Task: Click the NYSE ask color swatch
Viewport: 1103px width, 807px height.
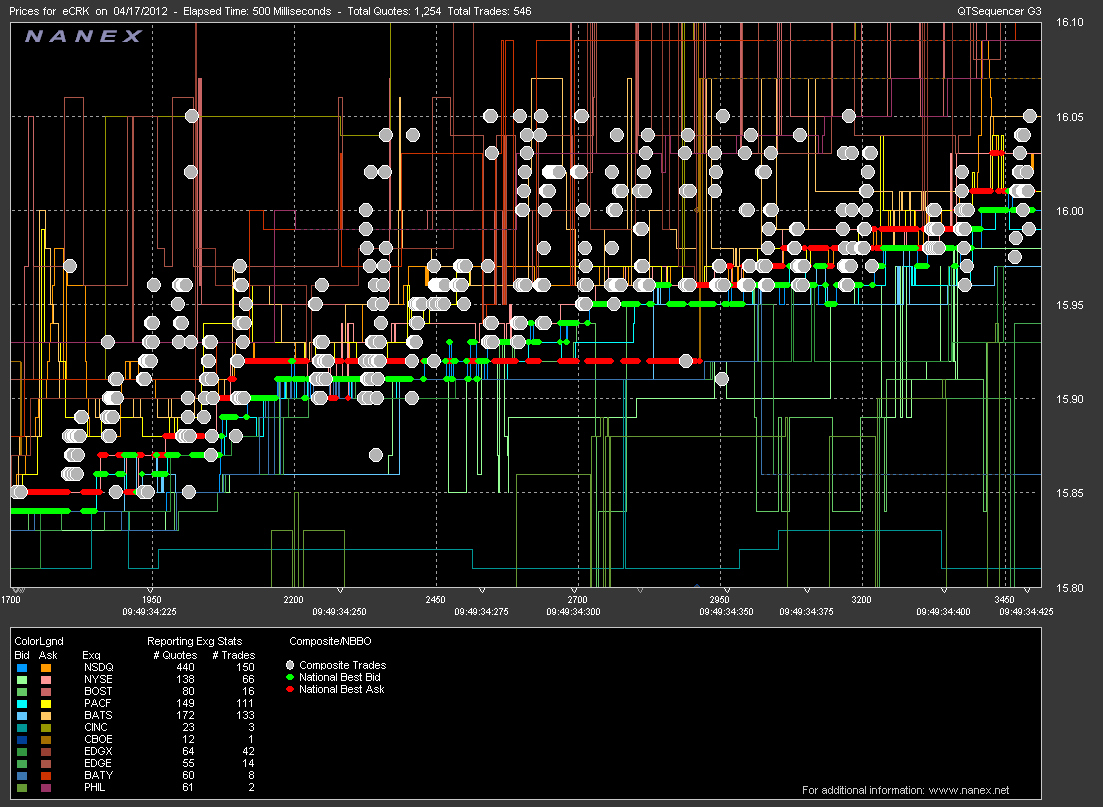Action: click(x=46, y=680)
